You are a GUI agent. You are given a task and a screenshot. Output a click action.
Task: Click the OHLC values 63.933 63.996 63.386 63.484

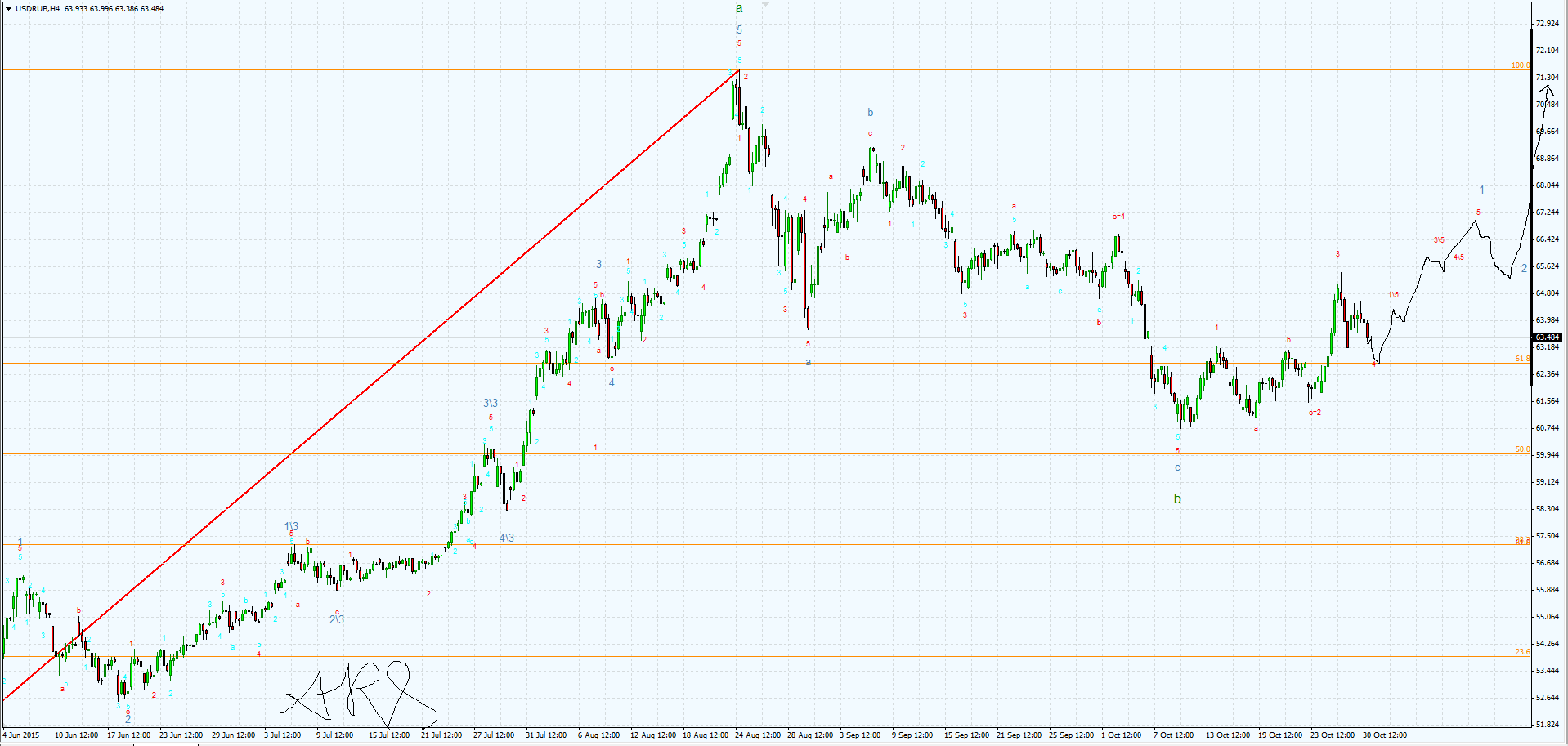tap(114, 9)
